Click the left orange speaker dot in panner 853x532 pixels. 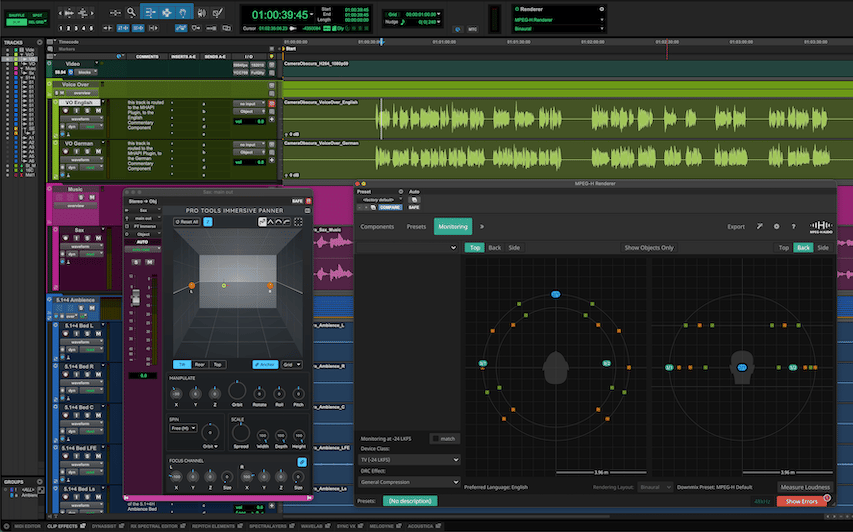(191, 285)
